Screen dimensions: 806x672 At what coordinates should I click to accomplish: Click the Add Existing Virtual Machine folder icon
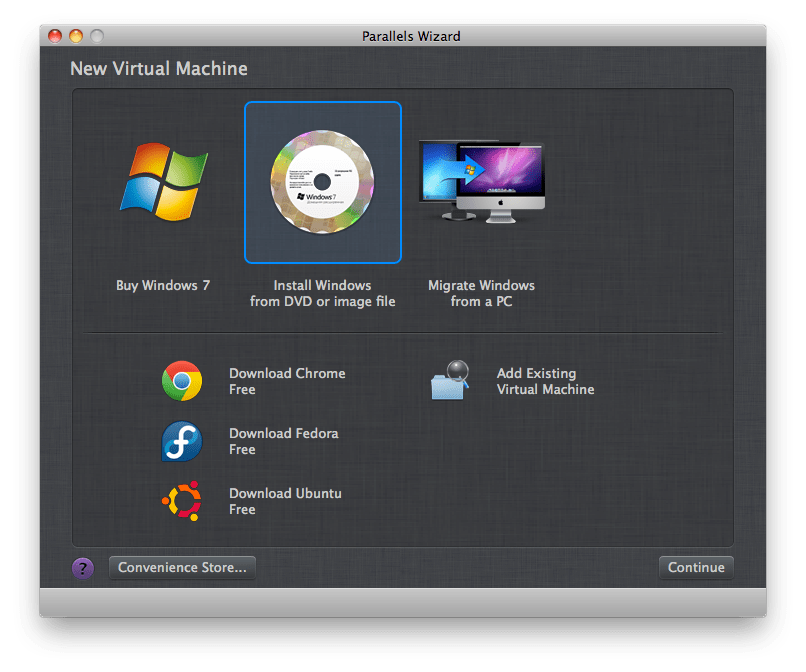click(x=451, y=381)
